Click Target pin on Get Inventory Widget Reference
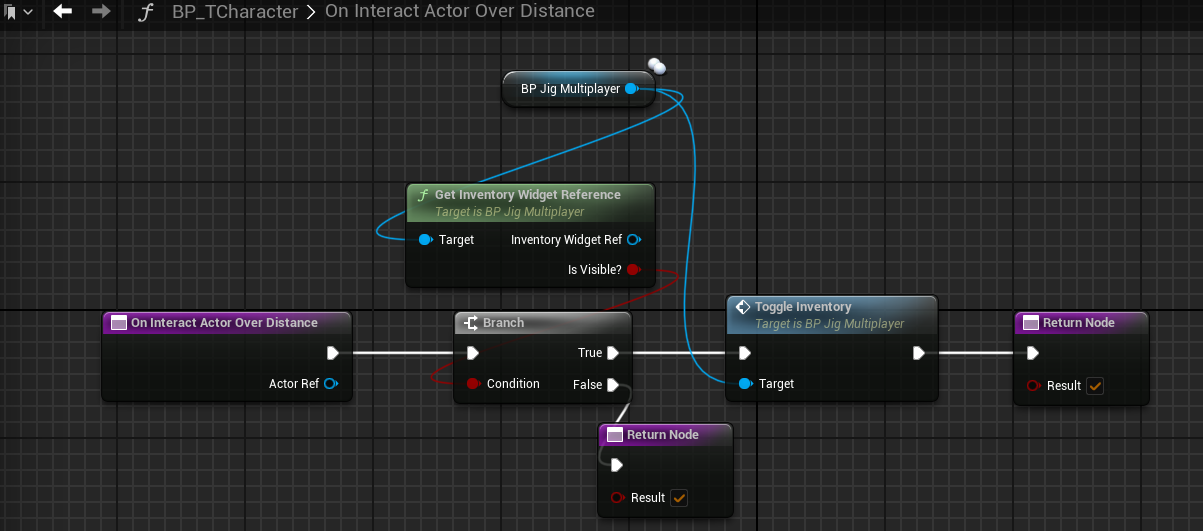This screenshot has height=531, width=1203. coord(426,240)
